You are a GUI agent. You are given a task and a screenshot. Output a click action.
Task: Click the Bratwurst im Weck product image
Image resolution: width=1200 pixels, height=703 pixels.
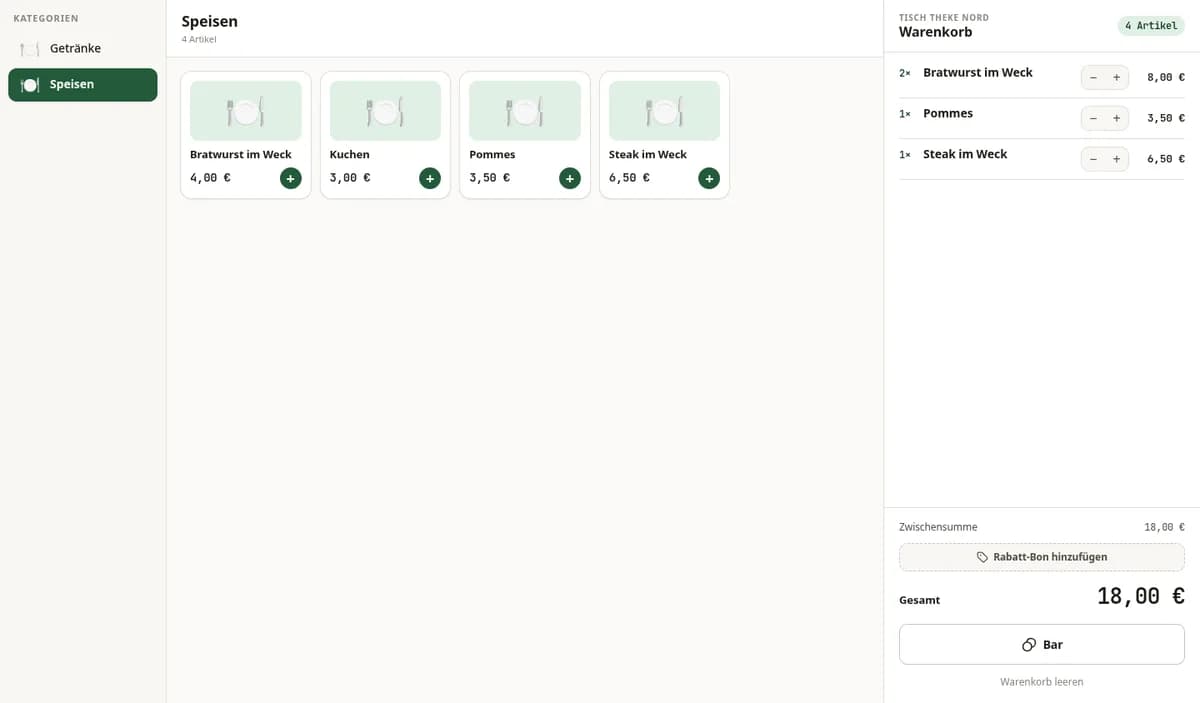tap(245, 110)
